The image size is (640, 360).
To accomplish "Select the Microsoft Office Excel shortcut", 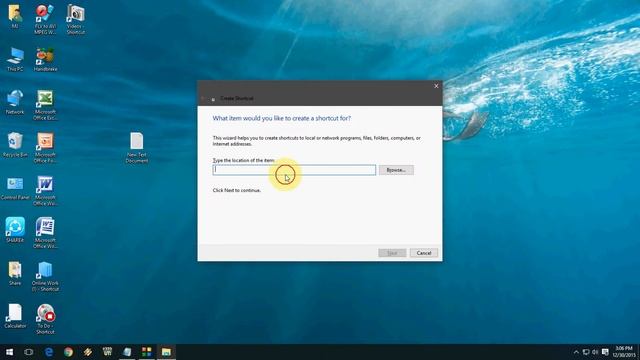I will (x=45, y=105).
